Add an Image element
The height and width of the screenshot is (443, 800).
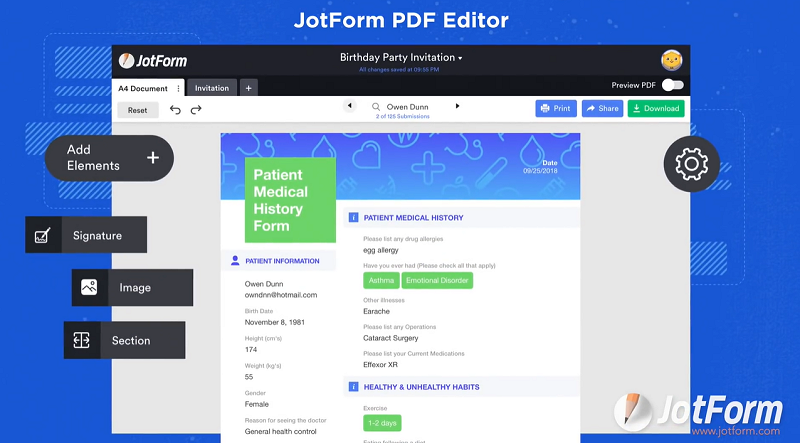click(132, 287)
